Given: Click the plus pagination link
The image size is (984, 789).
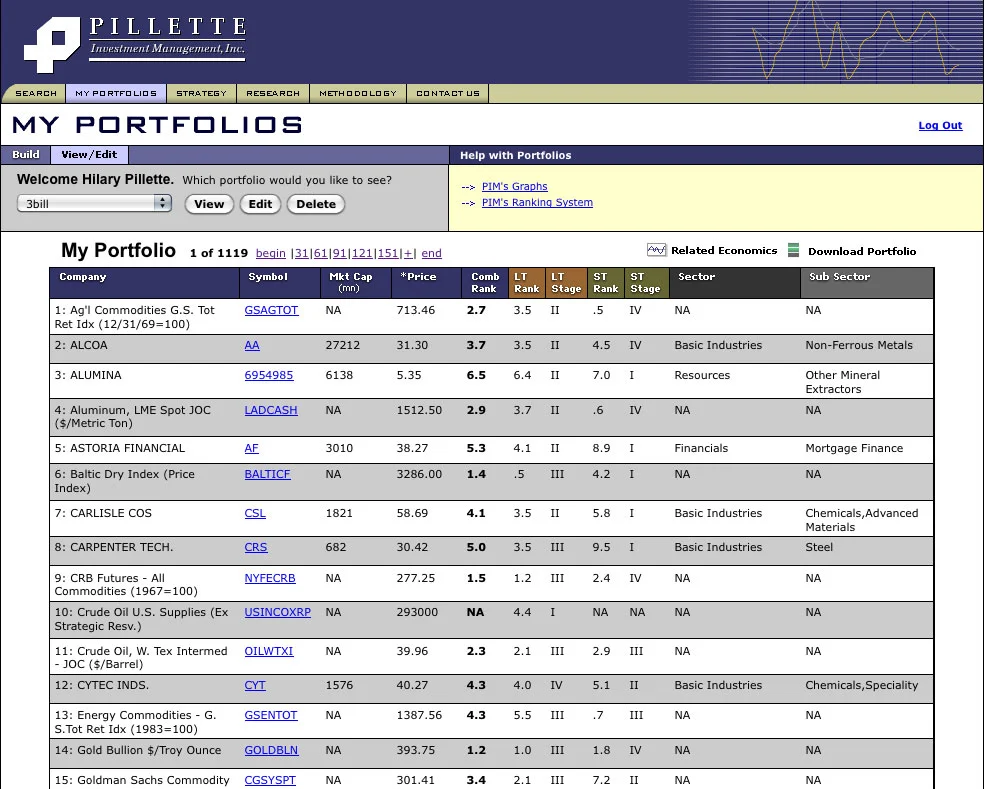Looking at the screenshot, I should tap(408, 253).
